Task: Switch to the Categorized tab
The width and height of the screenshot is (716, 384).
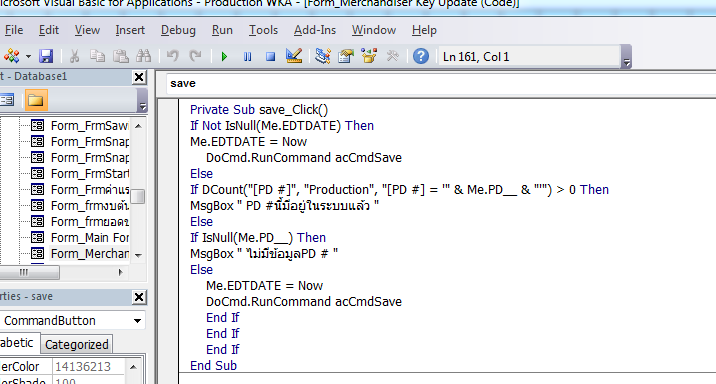Action: coord(77,345)
